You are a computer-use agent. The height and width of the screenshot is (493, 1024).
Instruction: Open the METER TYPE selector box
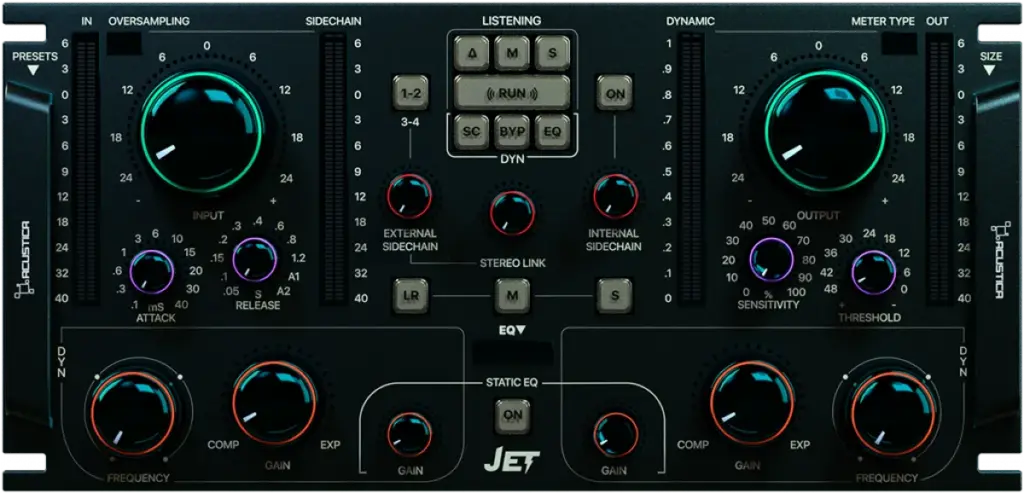(x=899, y=43)
